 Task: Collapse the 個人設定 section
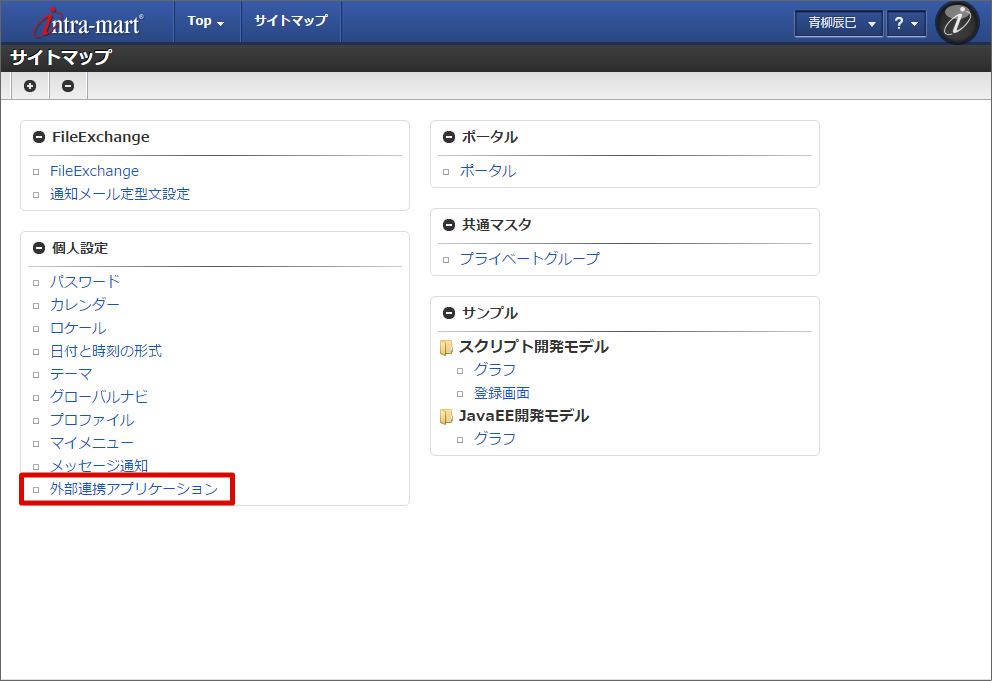pyautogui.click(x=39, y=248)
